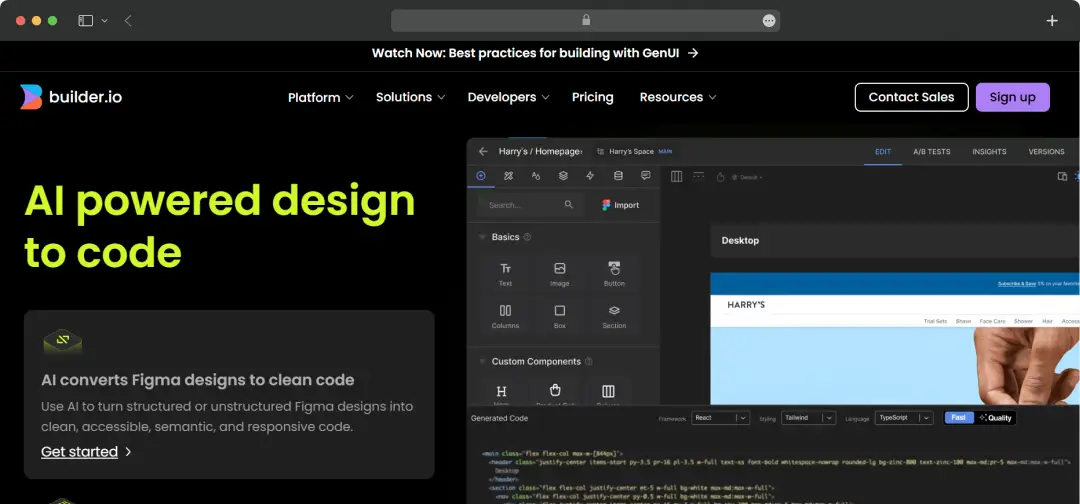1080x504 pixels.
Task: Open a new browser tab with plus
Action: (x=1052, y=21)
